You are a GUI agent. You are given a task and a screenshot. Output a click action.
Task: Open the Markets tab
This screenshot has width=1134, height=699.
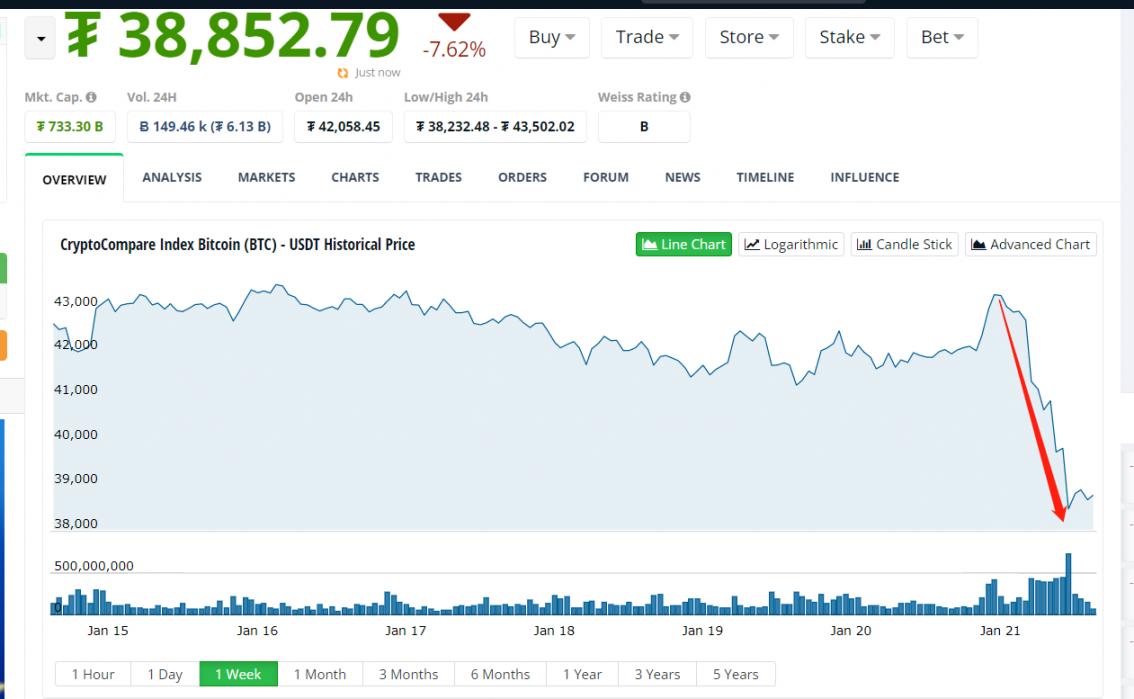pyautogui.click(x=266, y=177)
